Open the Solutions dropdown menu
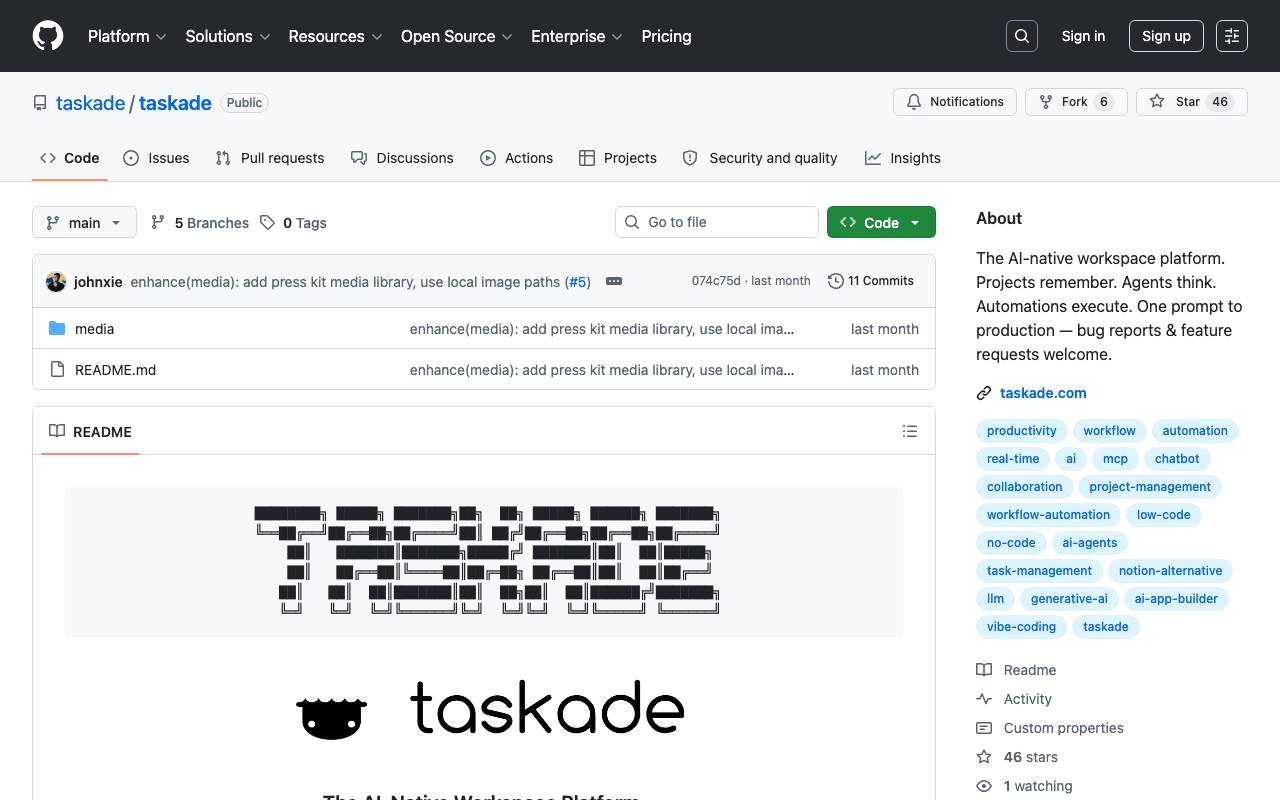The height and width of the screenshot is (800, 1280). [228, 36]
